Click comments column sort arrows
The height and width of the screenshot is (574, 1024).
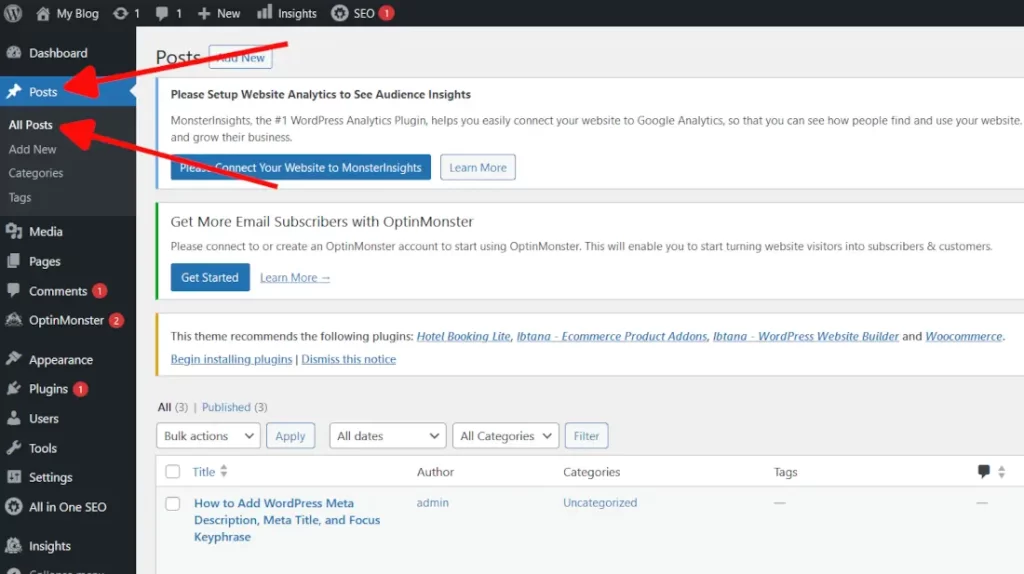(1001, 471)
